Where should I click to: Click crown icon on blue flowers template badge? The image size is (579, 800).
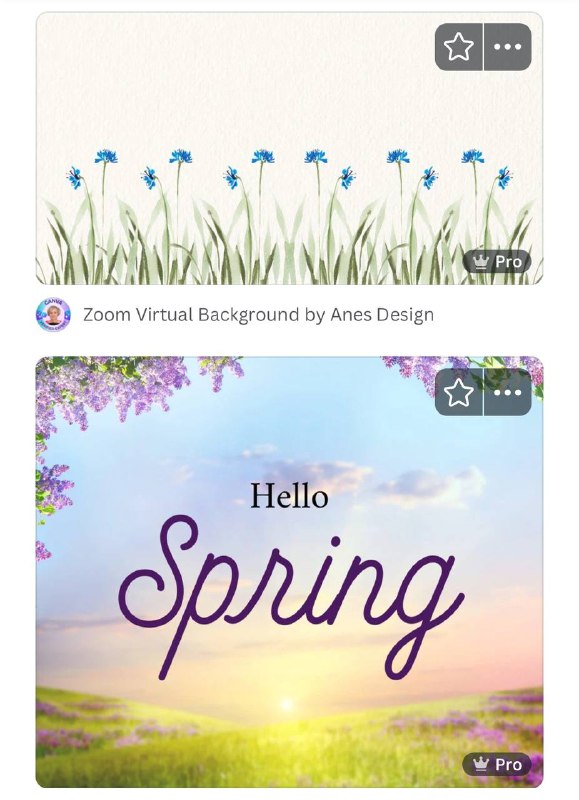tap(481, 262)
